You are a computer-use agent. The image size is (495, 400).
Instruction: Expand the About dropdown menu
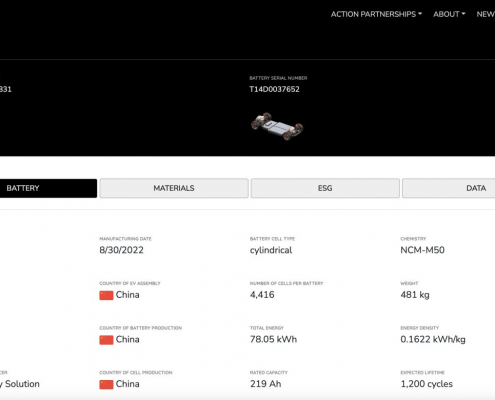pyautogui.click(x=449, y=14)
